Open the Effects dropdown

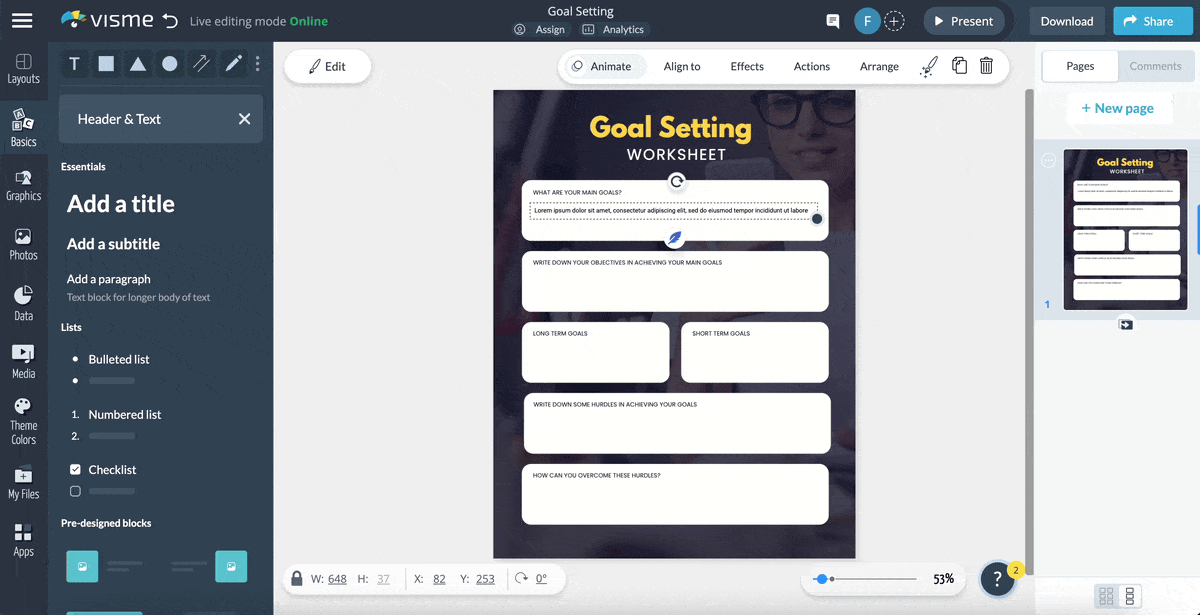coord(746,66)
